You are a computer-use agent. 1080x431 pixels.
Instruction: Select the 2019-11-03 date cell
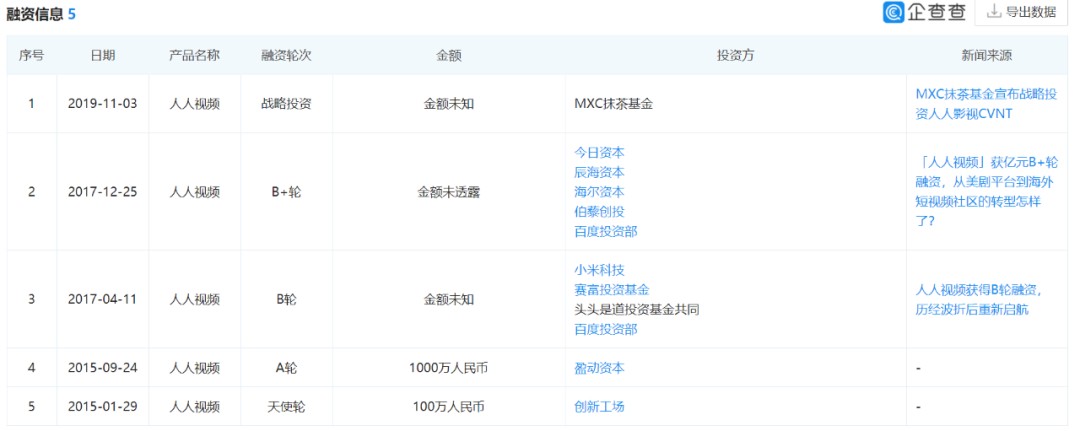(x=102, y=103)
